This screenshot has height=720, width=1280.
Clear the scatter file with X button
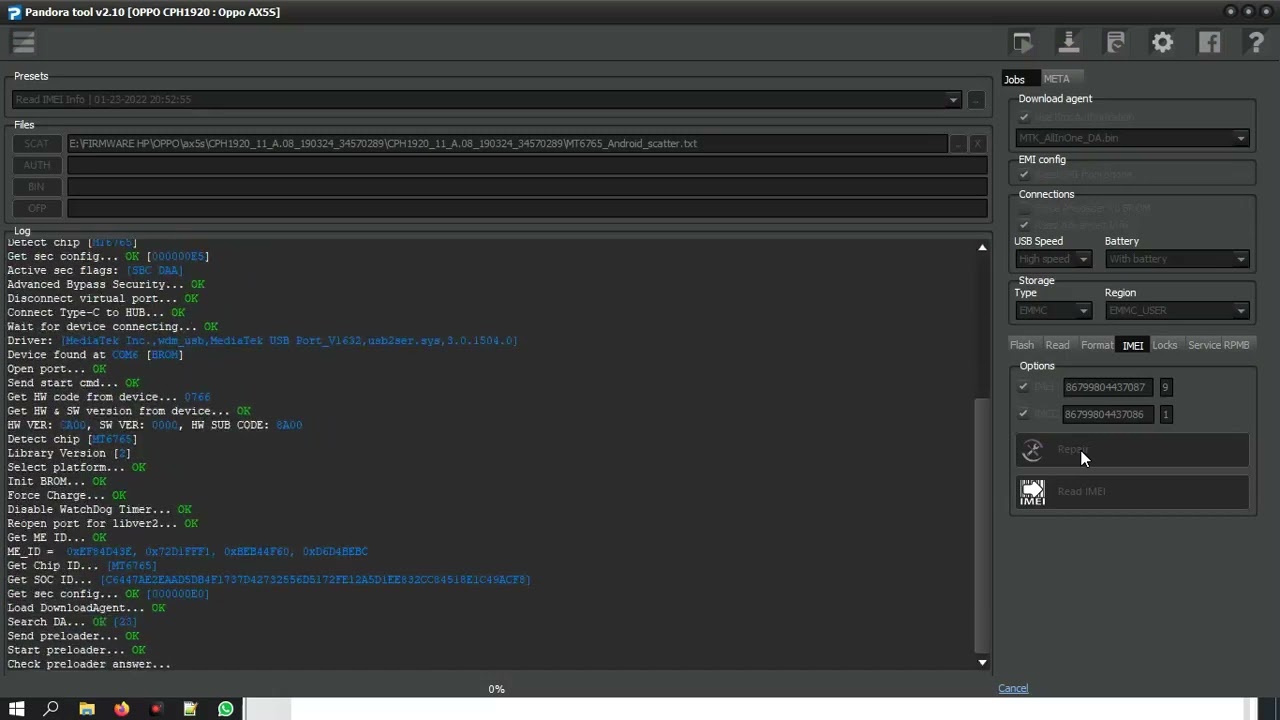pos(977,144)
